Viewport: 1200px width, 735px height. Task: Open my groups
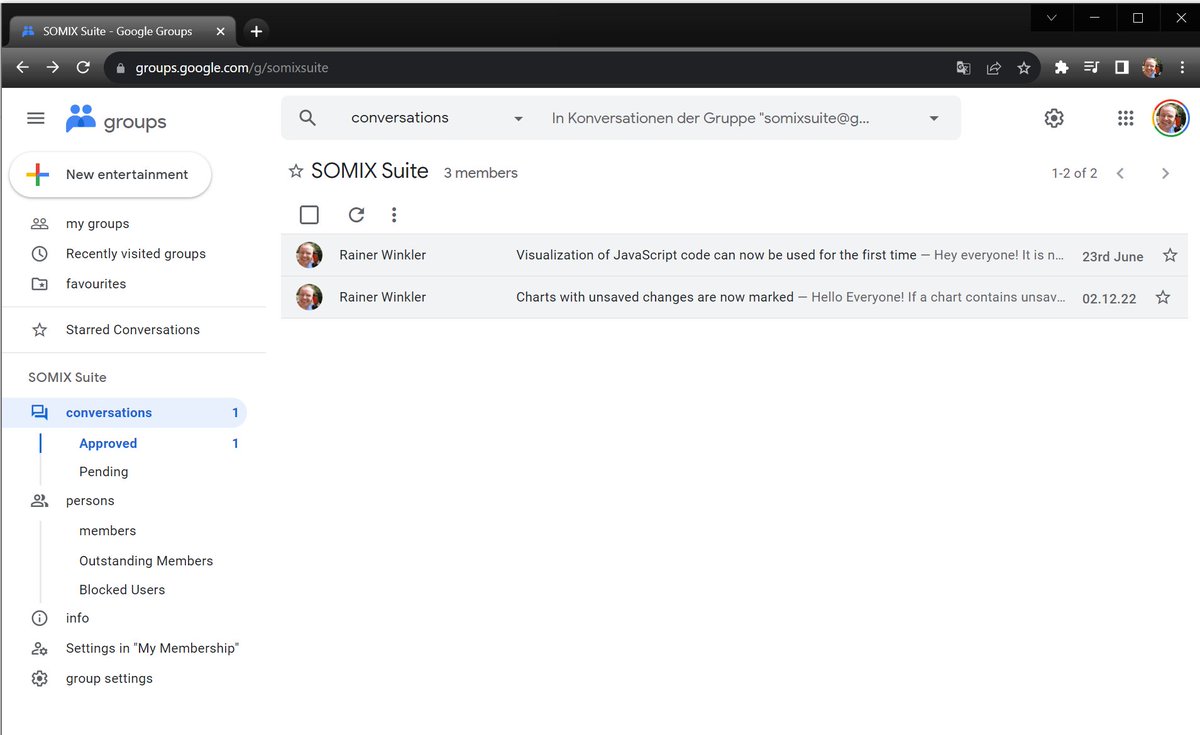point(97,224)
